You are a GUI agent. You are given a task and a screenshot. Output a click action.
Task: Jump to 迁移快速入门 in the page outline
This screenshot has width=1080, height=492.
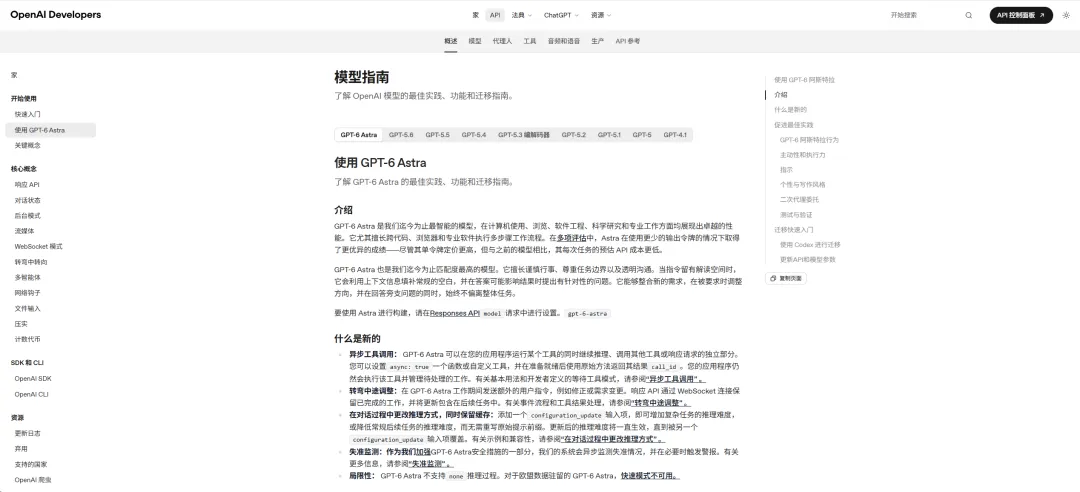tap(793, 229)
